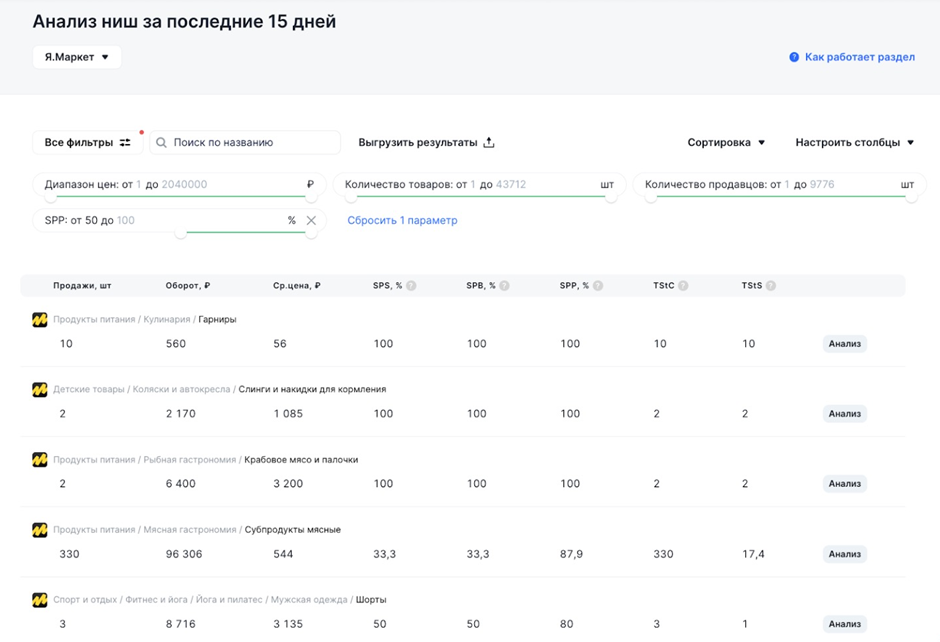Open the 'Сортировка' dropdown

[726, 142]
